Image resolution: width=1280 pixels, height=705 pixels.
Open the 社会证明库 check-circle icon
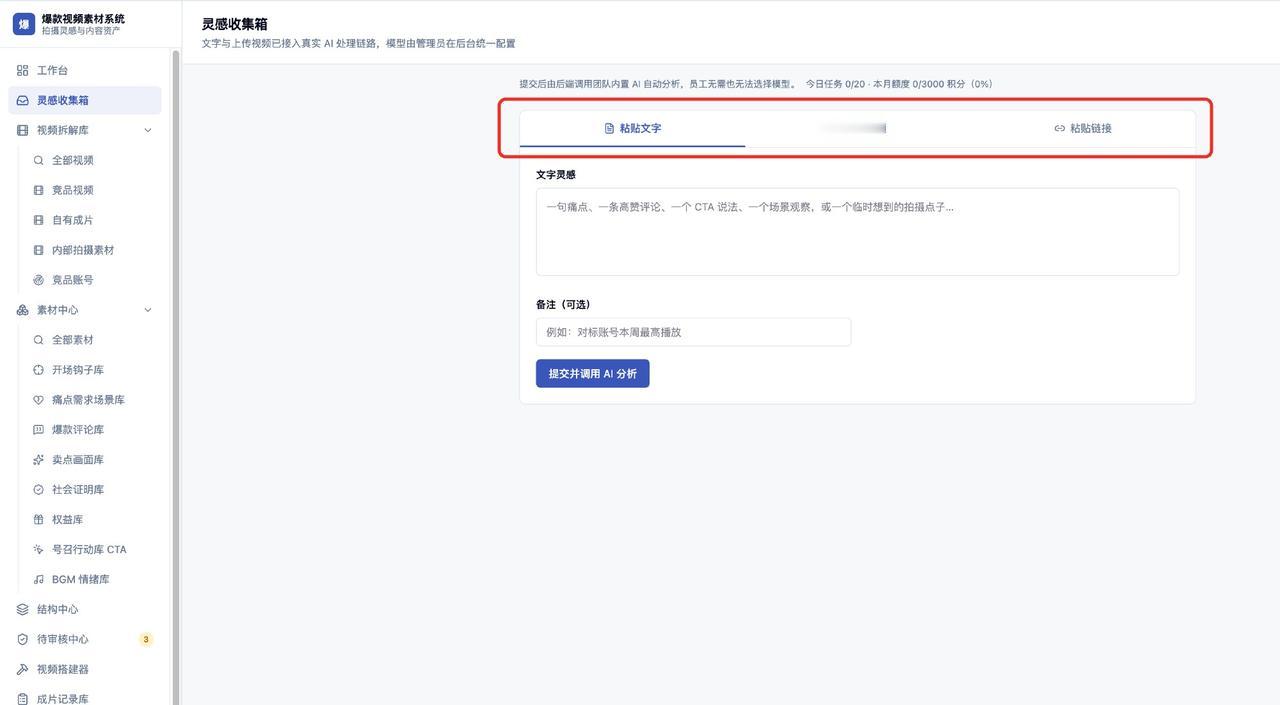[x=38, y=490]
